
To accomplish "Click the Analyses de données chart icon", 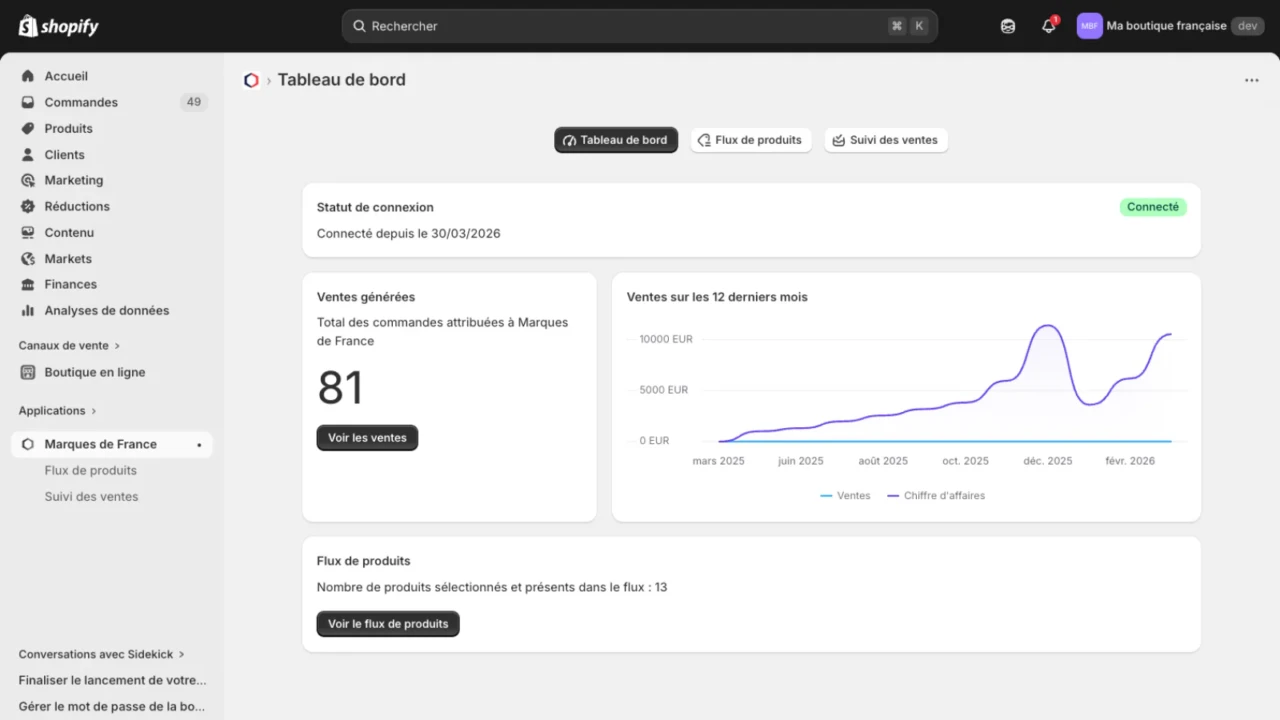I will click(x=28, y=310).
